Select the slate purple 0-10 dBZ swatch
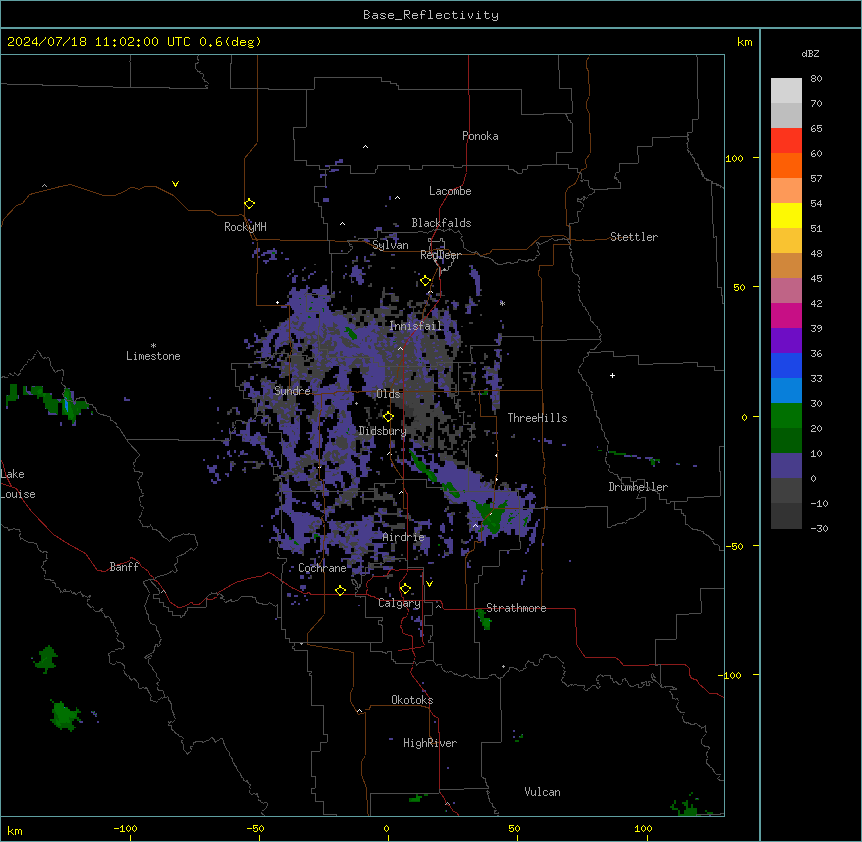This screenshot has width=862, height=842. 786,466
